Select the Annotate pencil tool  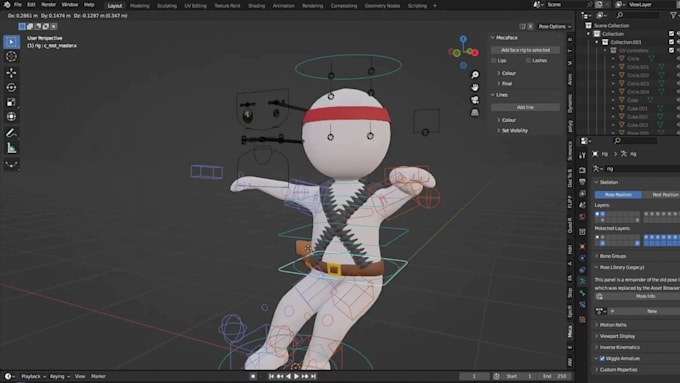point(11,133)
